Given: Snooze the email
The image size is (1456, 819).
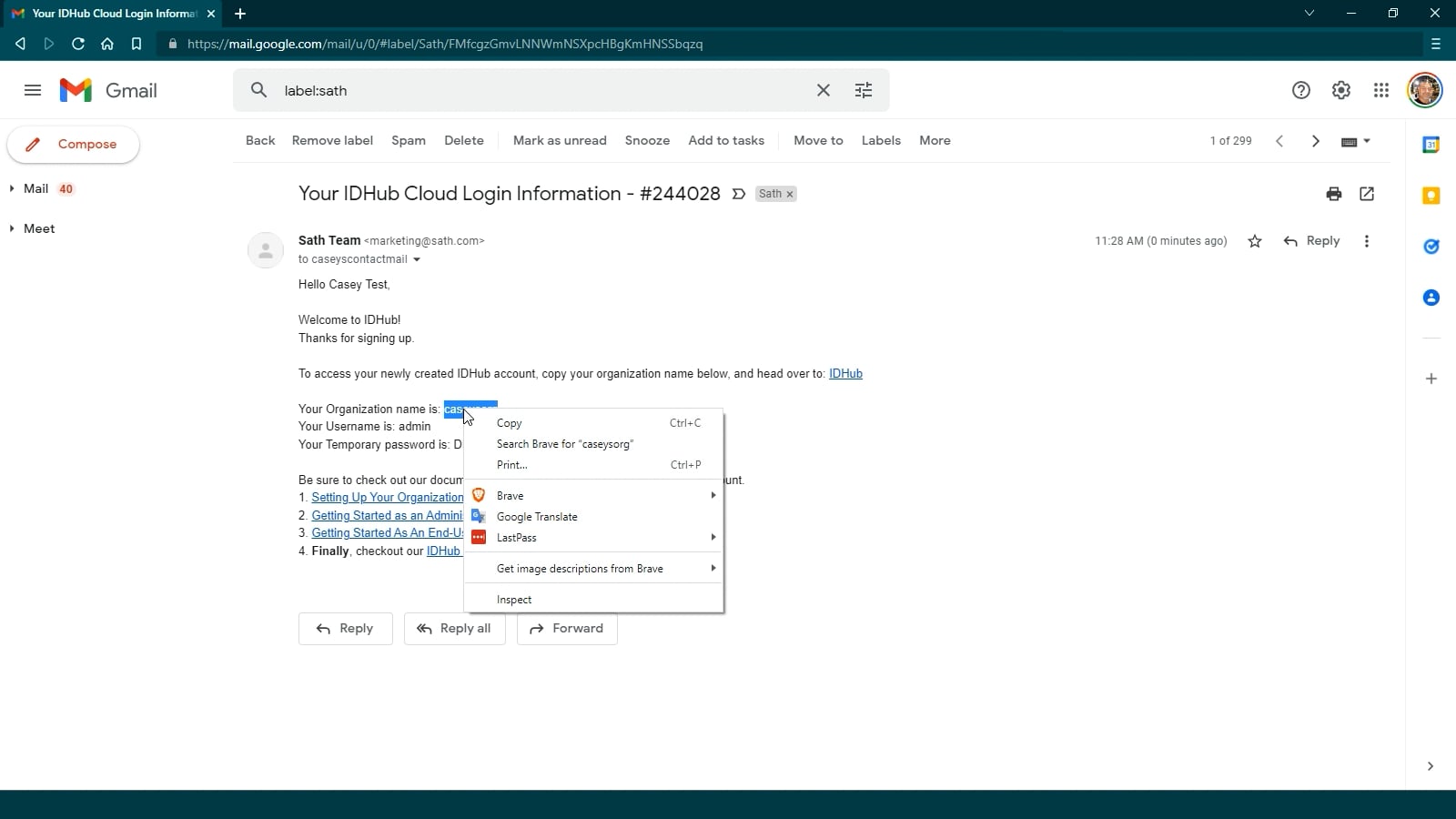Looking at the screenshot, I should click(x=647, y=141).
